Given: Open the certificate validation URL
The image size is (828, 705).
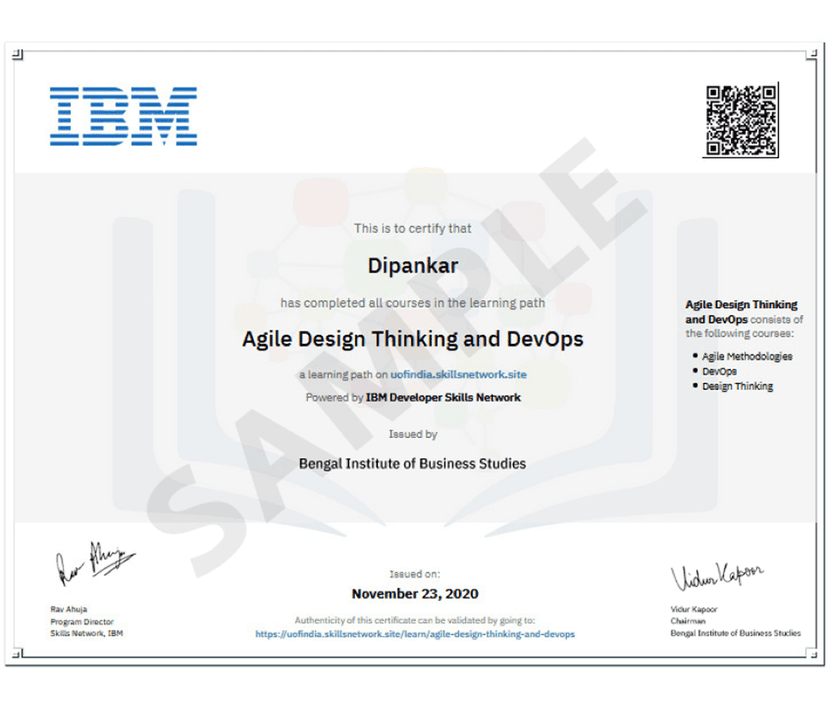Looking at the screenshot, I should [415, 634].
